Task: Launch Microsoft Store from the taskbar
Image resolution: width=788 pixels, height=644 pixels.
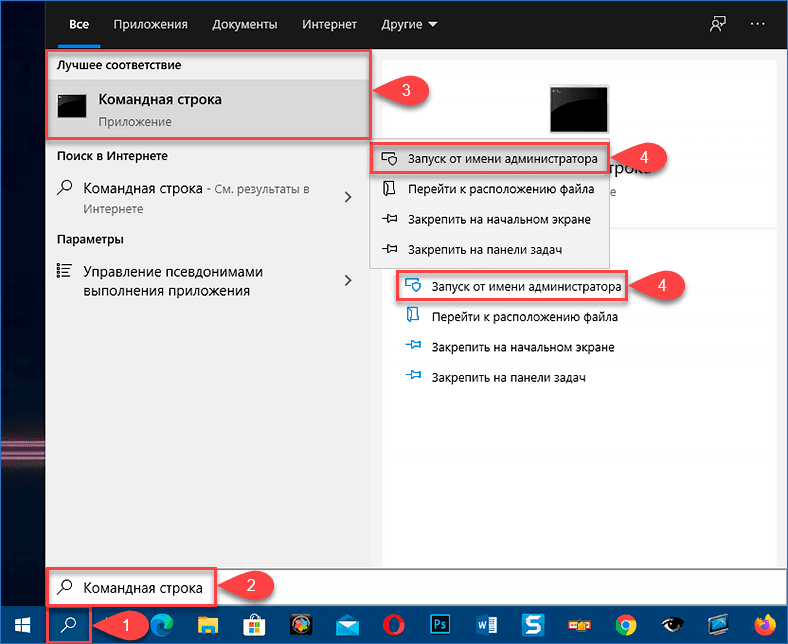Action: point(254,625)
